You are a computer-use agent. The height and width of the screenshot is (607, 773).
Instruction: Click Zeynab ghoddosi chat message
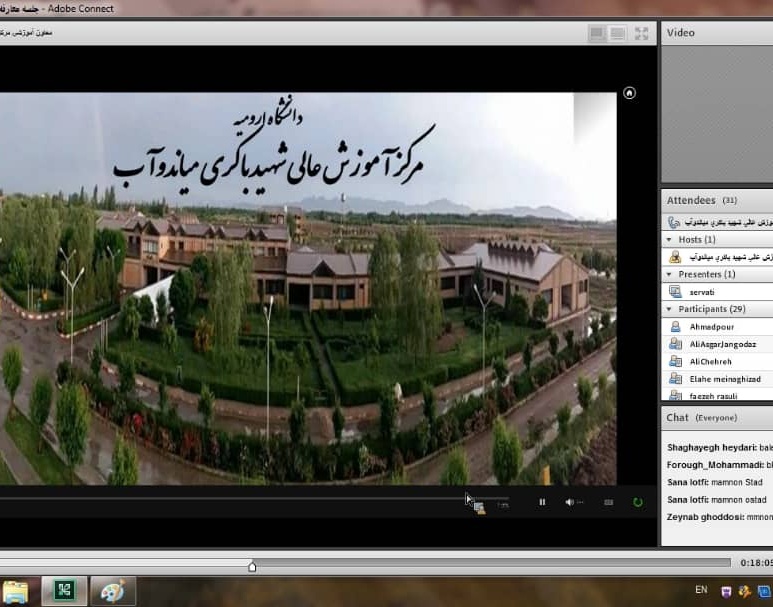720,517
